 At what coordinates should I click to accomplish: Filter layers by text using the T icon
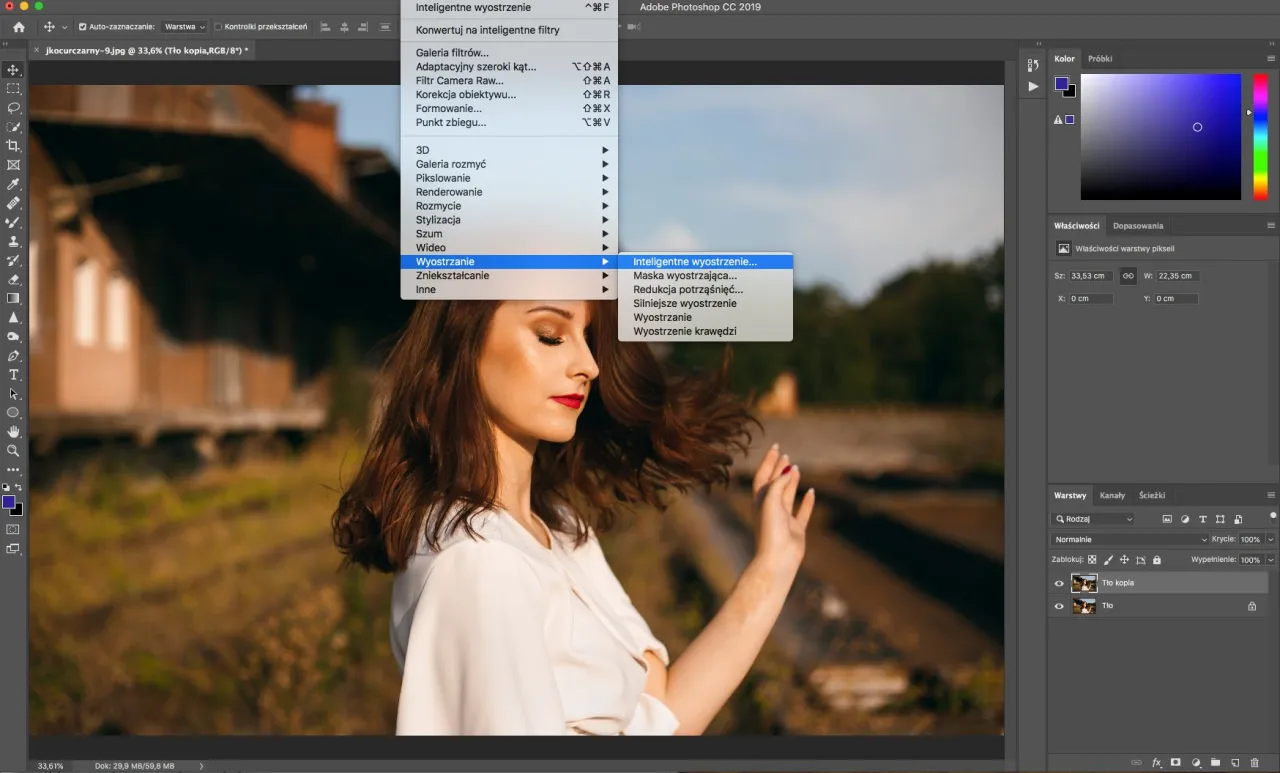(1203, 519)
